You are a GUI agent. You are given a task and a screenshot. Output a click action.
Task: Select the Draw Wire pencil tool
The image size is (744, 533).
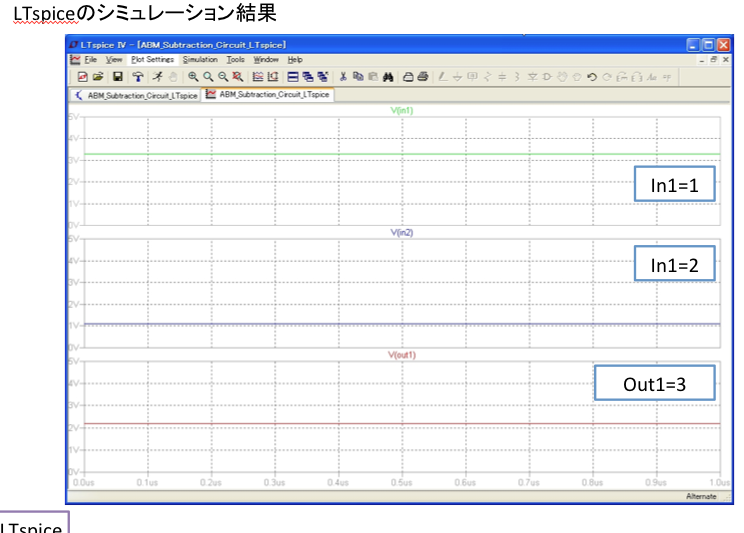pos(443,76)
